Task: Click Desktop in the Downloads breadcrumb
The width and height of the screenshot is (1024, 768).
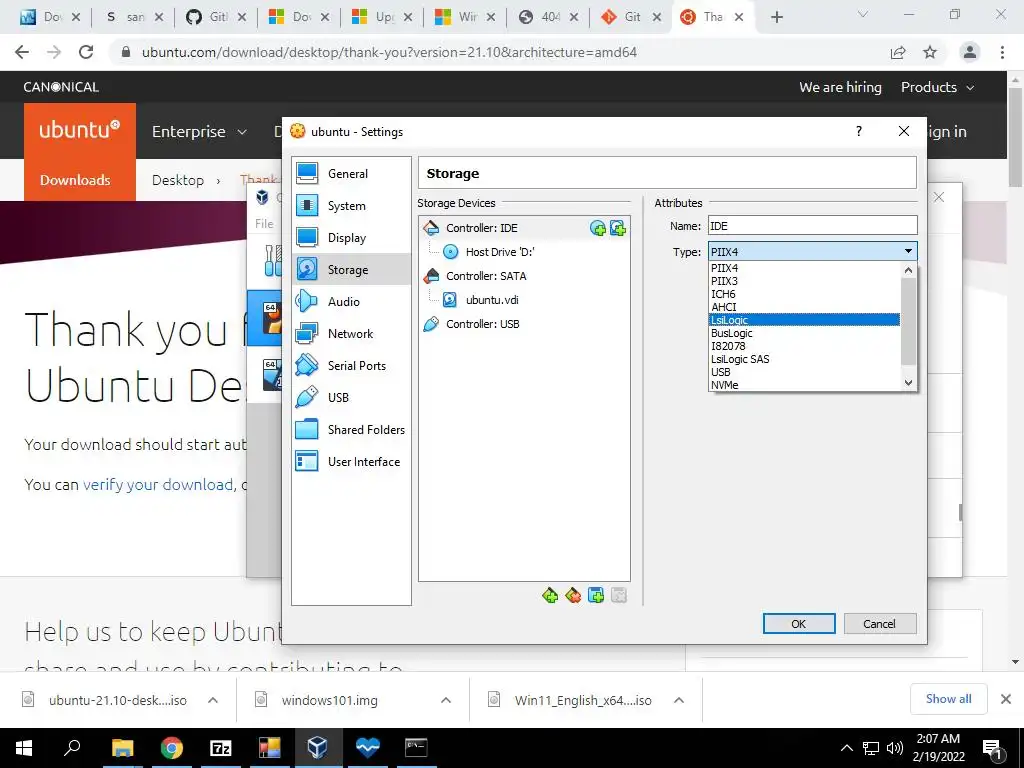Action: [178, 180]
